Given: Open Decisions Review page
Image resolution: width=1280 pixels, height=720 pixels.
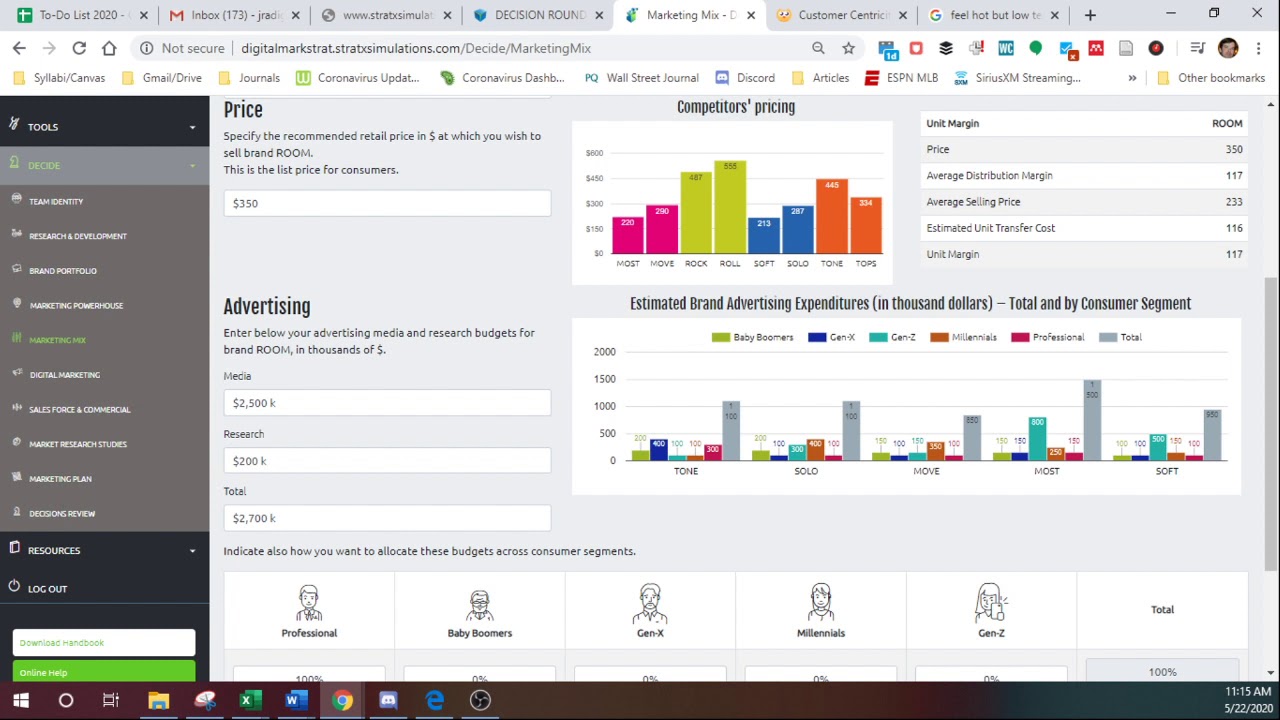Looking at the screenshot, I should (x=62, y=513).
